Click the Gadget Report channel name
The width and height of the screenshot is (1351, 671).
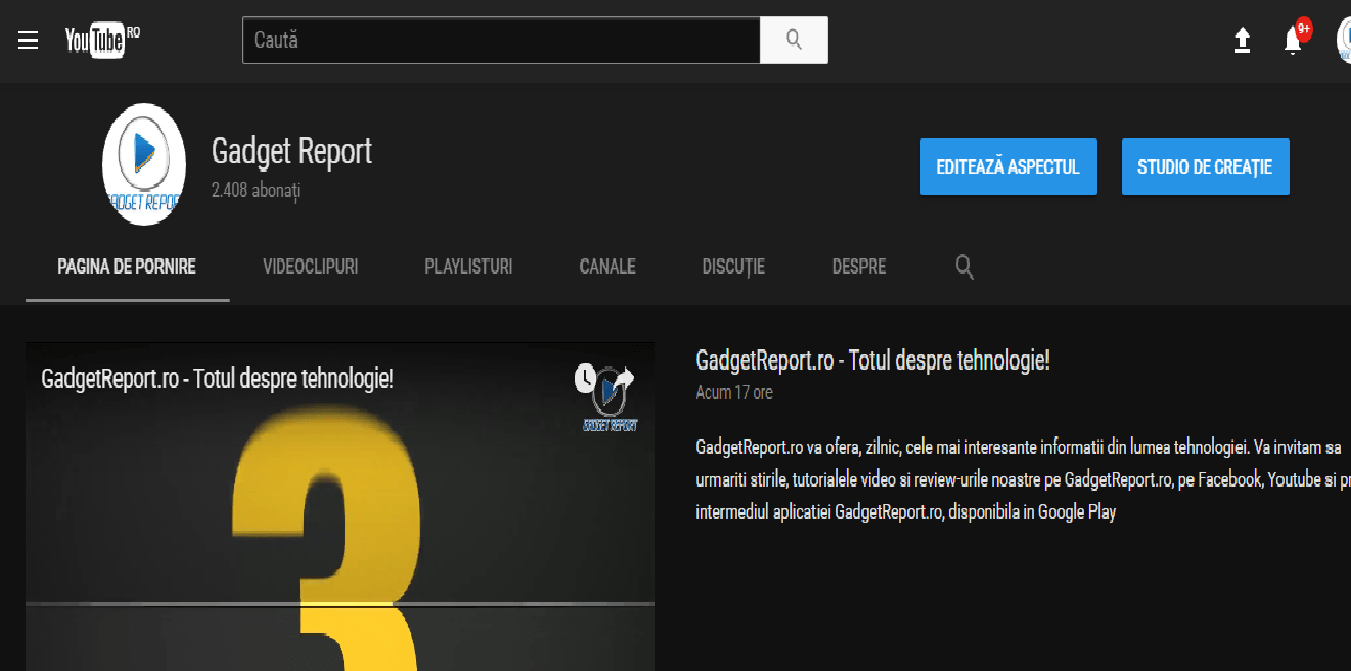tap(292, 151)
